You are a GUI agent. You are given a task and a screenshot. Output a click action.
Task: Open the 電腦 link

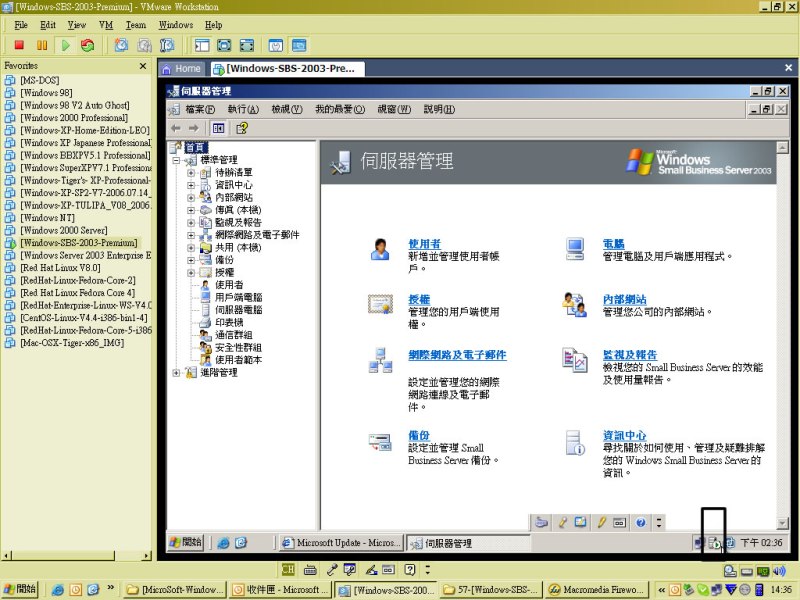point(614,244)
